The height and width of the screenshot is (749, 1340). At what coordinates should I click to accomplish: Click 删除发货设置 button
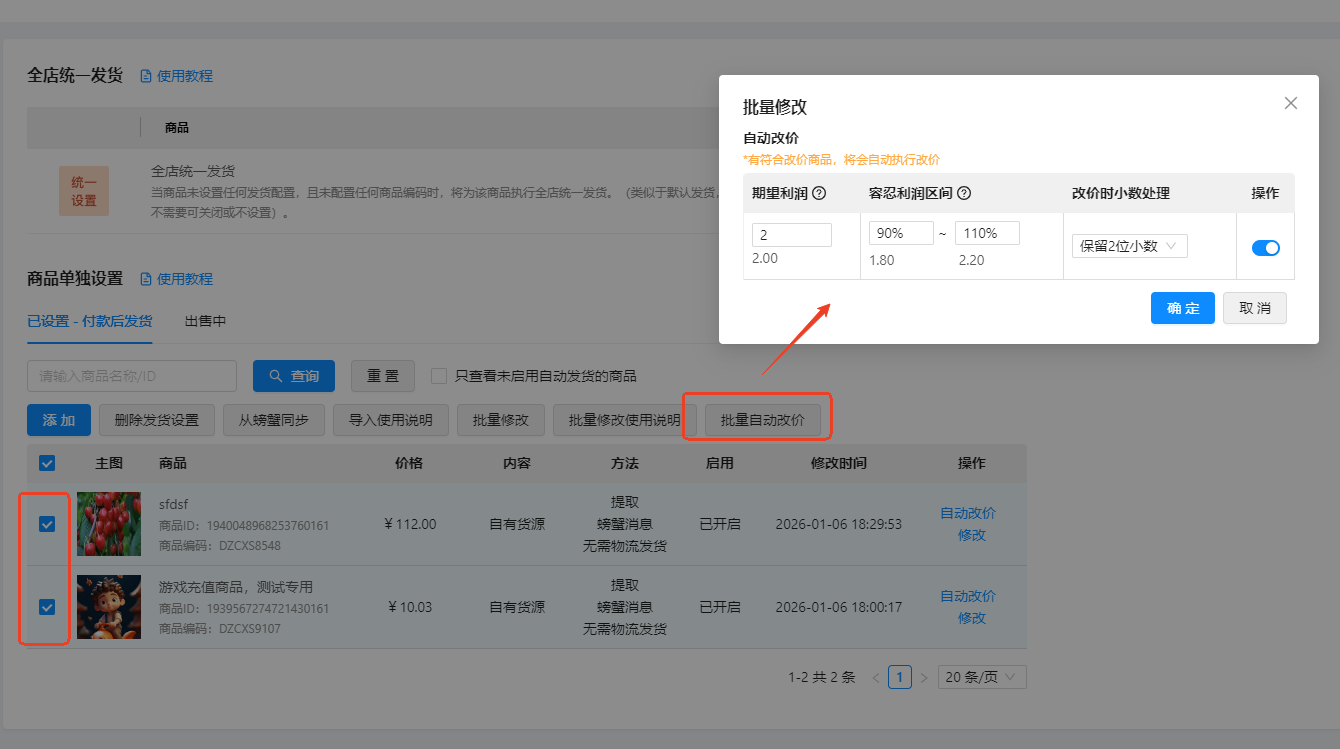coord(157,420)
